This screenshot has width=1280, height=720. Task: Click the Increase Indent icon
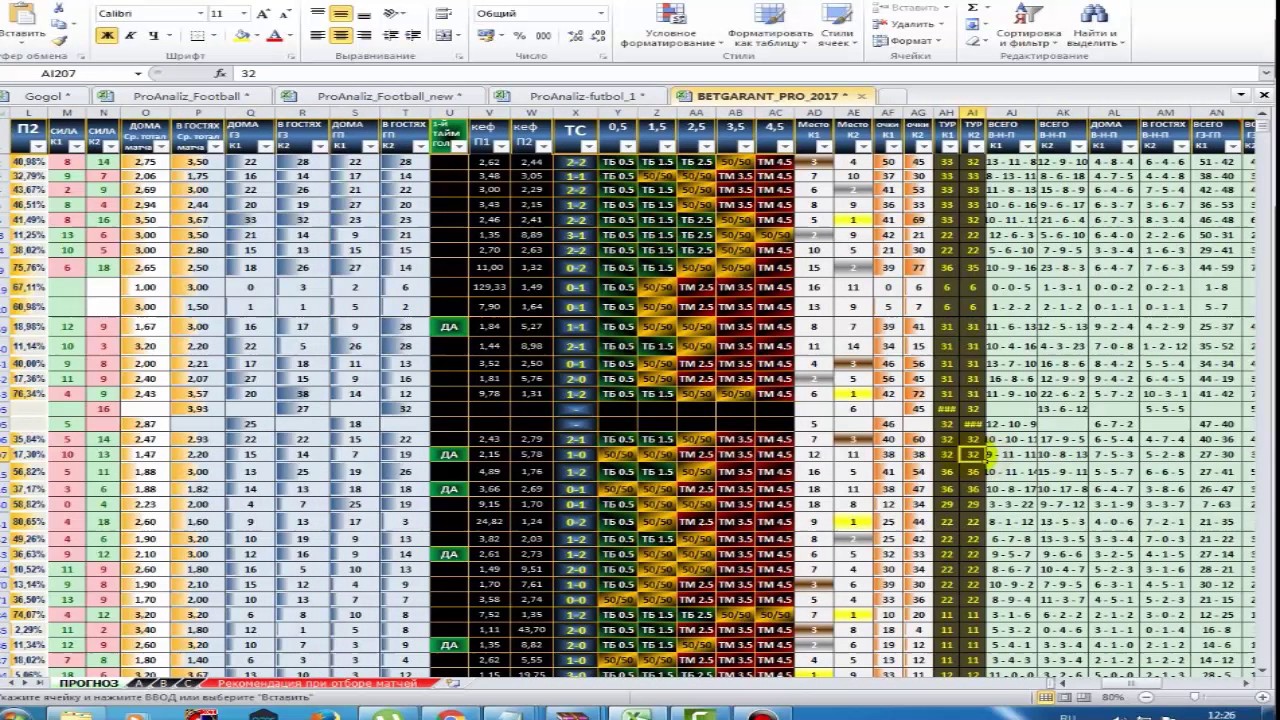[x=414, y=36]
